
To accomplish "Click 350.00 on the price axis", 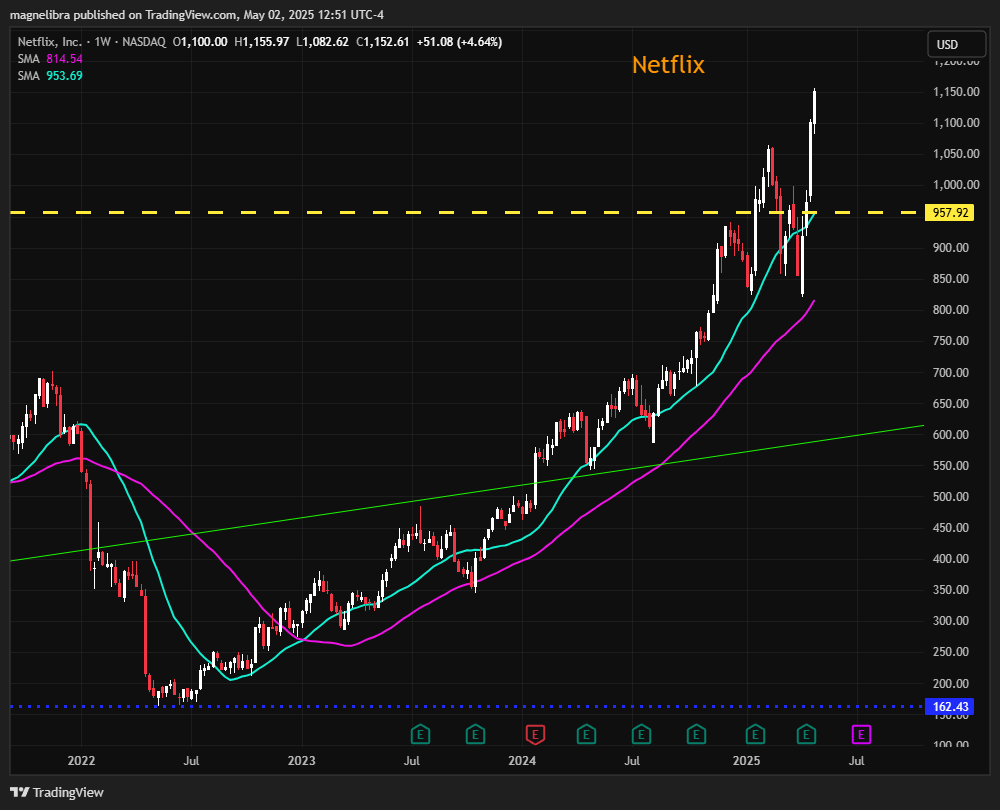I will pyautogui.click(x=950, y=590).
